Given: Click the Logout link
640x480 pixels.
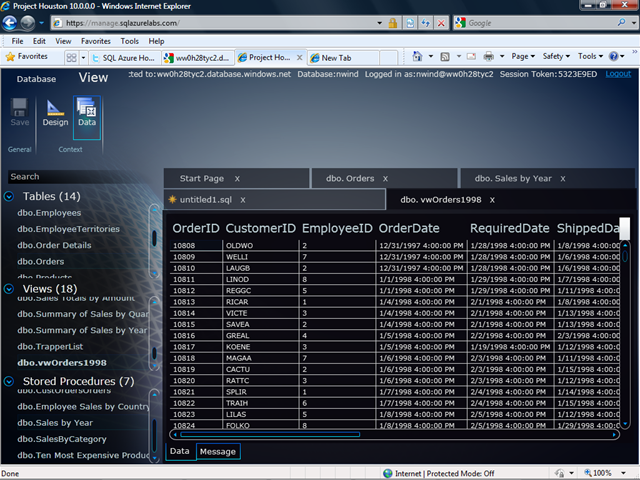Looking at the screenshot, I should [x=617, y=74].
